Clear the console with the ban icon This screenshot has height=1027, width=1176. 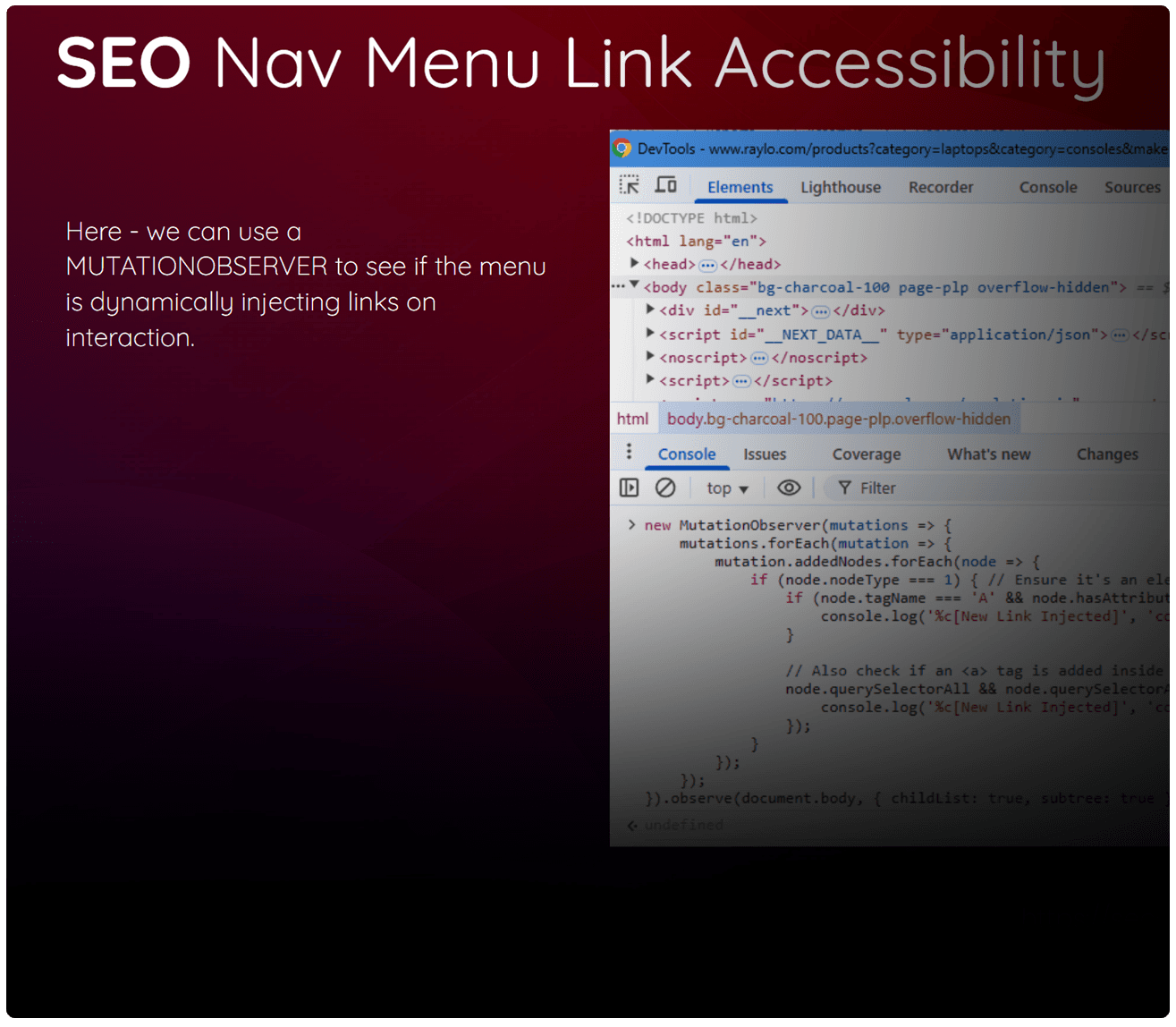tap(665, 488)
